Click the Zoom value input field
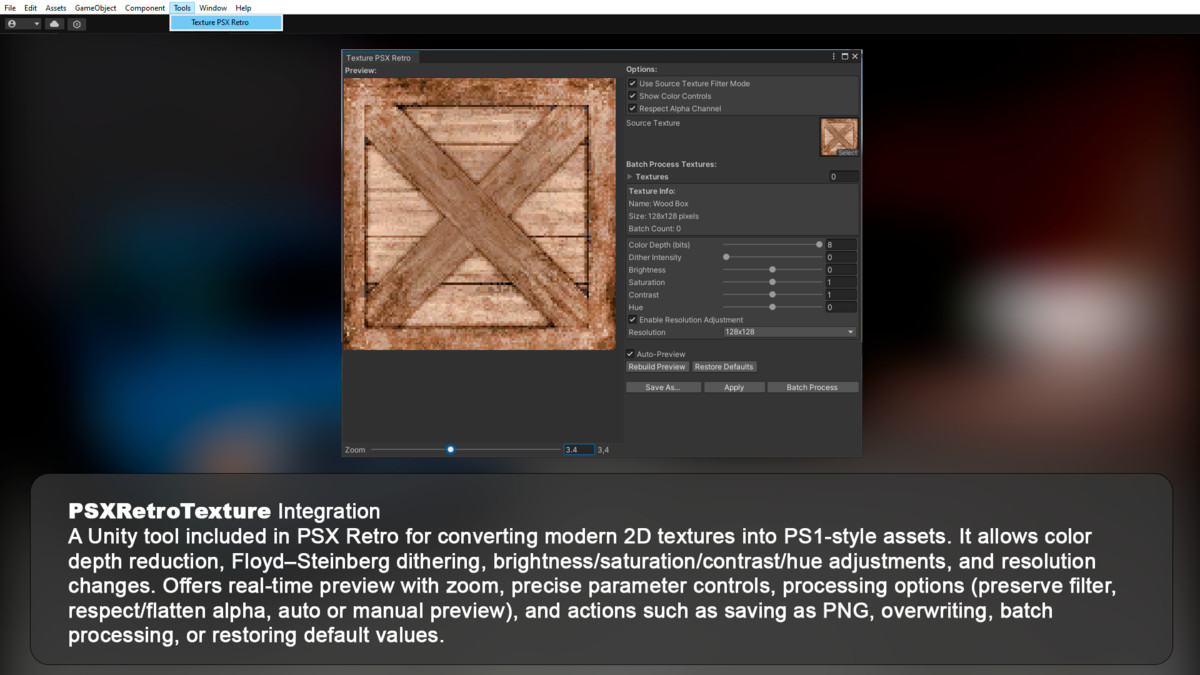This screenshot has width=1200, height=675. 578,449
